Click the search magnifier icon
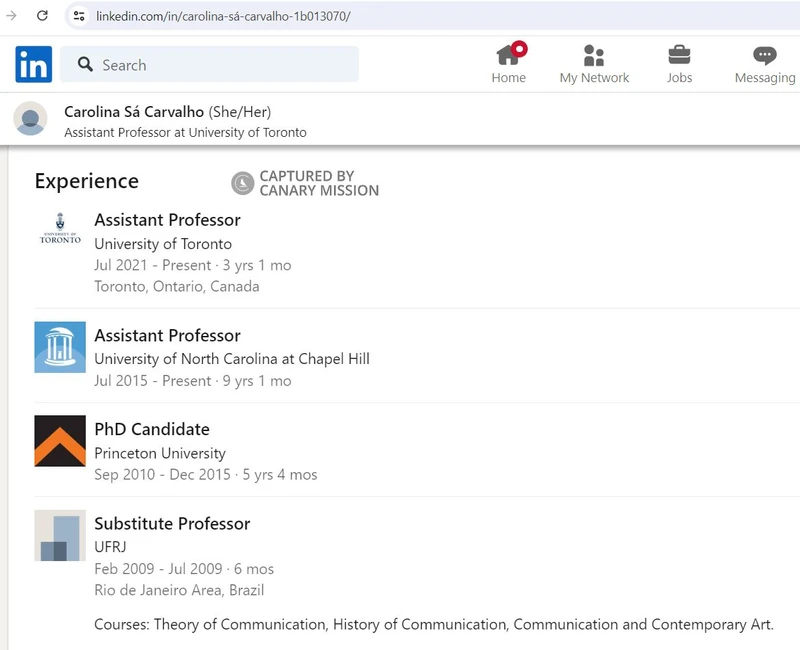The height and width of the screenshot is (650, 800). click(x=85, y=64)
